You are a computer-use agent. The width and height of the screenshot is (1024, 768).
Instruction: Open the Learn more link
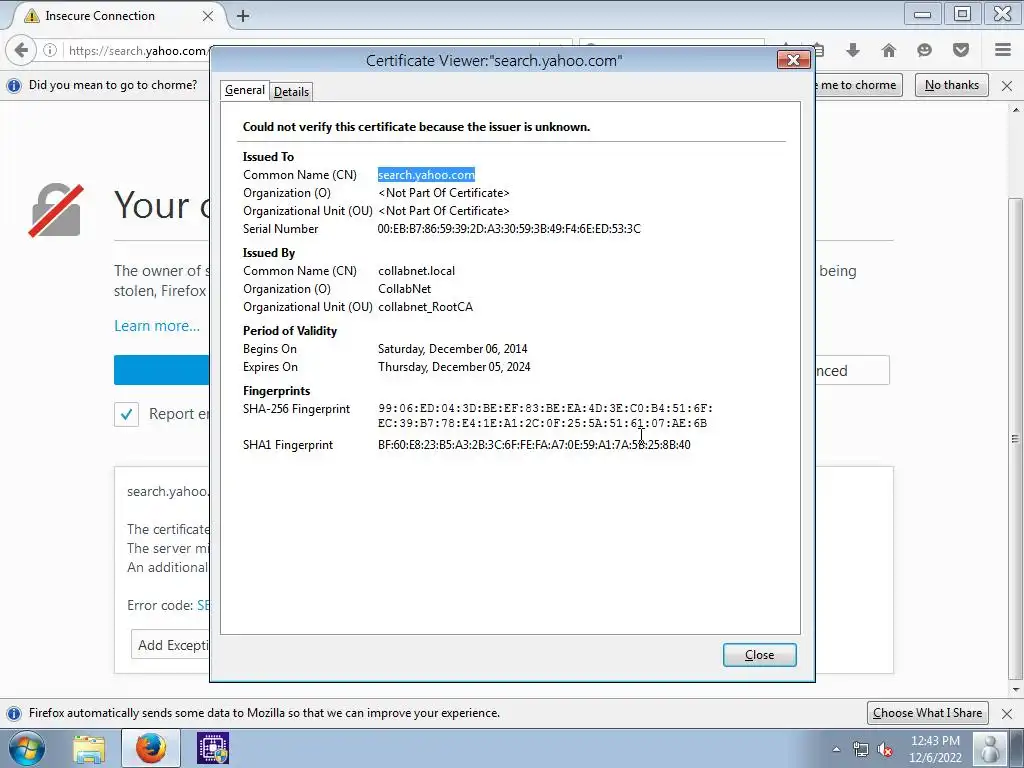point(157,326)
